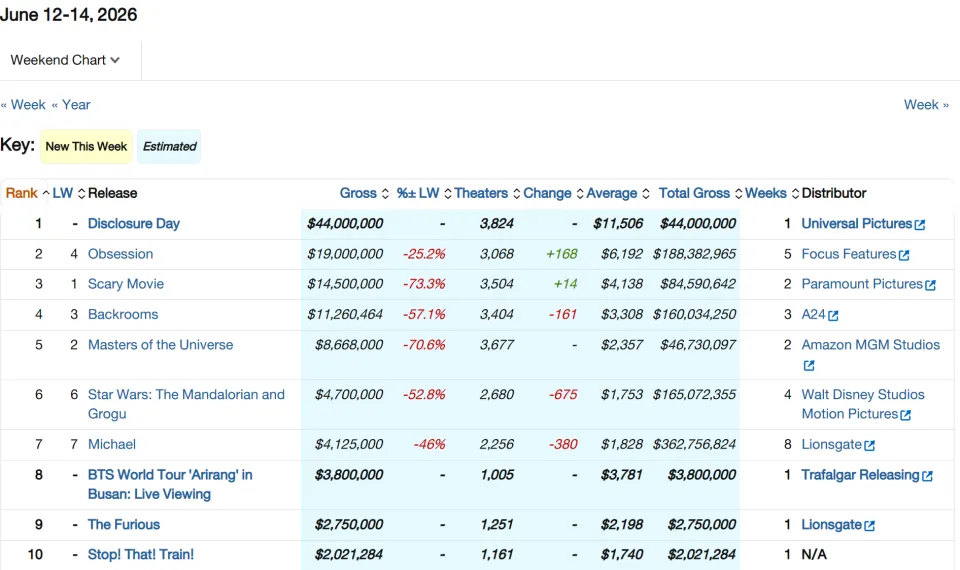Click the Estimated key swatch
This screenshot has height=570, width=960.
click(169, 146)
